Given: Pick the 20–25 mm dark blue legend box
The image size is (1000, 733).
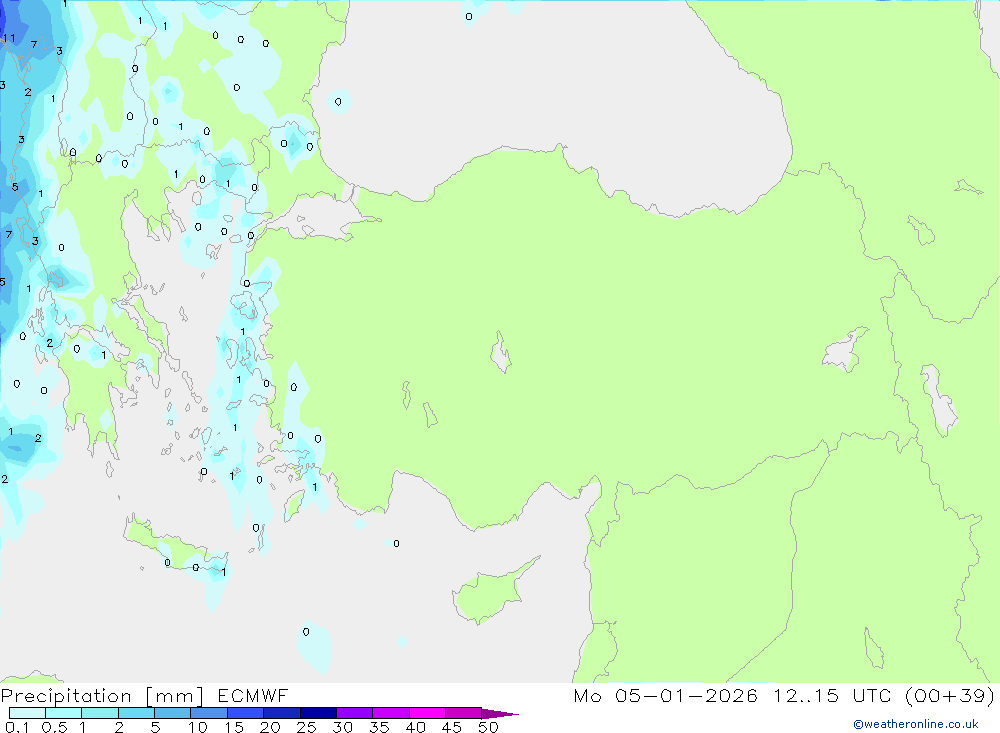Looking at the screenshot, I should pos(282,713).
